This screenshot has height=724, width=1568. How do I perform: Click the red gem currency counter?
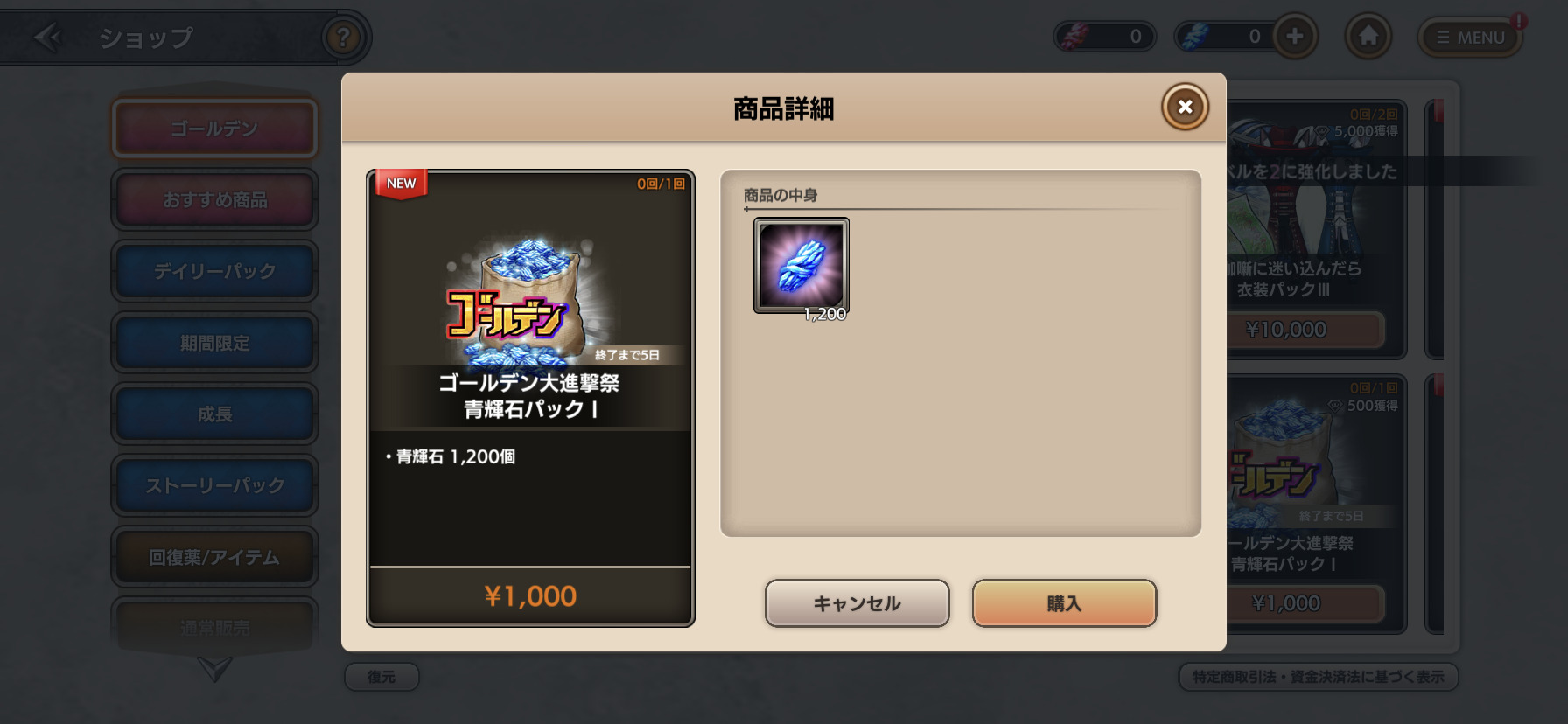click(1104, 37)
